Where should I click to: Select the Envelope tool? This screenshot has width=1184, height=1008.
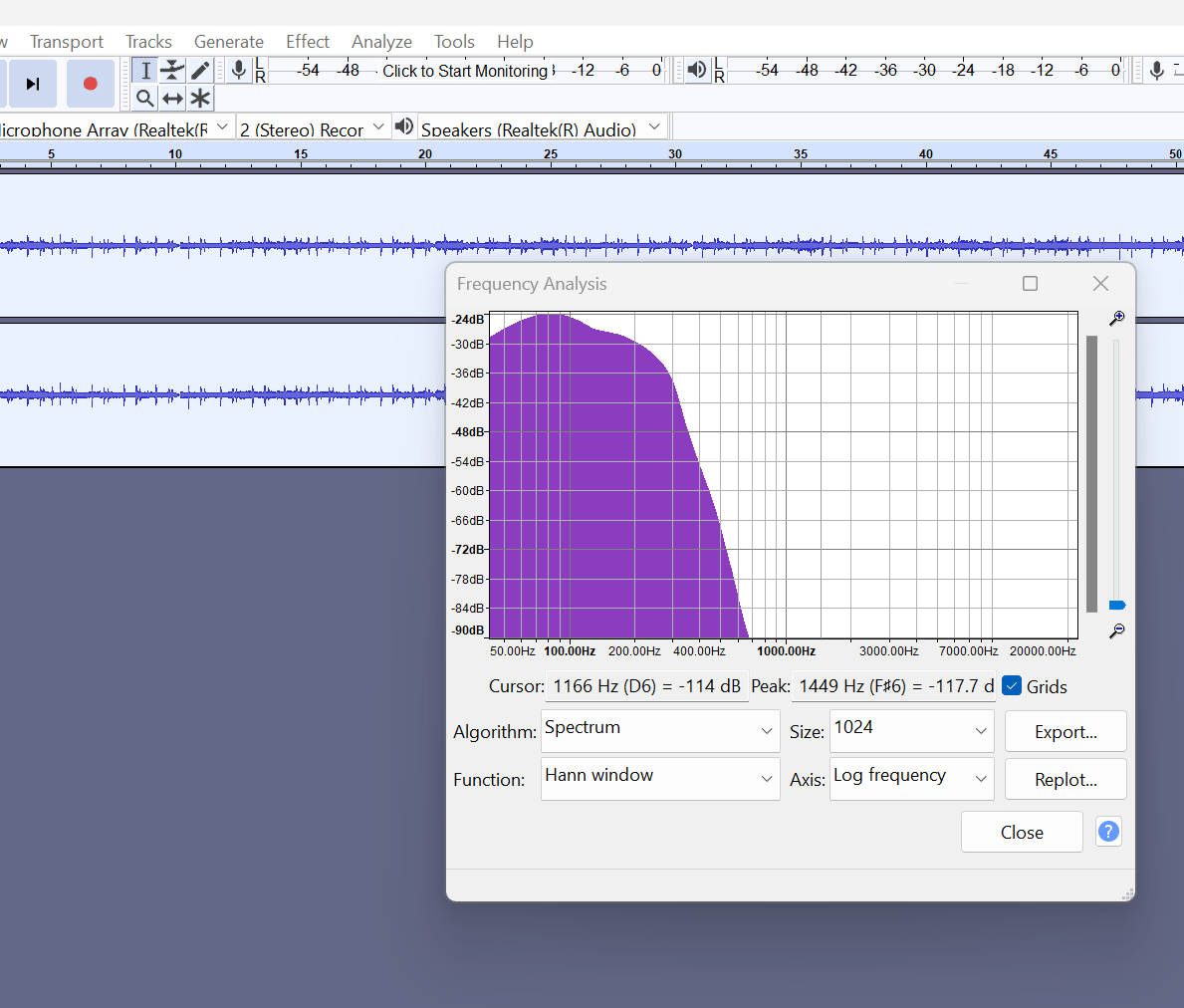[x=172, y=70]
